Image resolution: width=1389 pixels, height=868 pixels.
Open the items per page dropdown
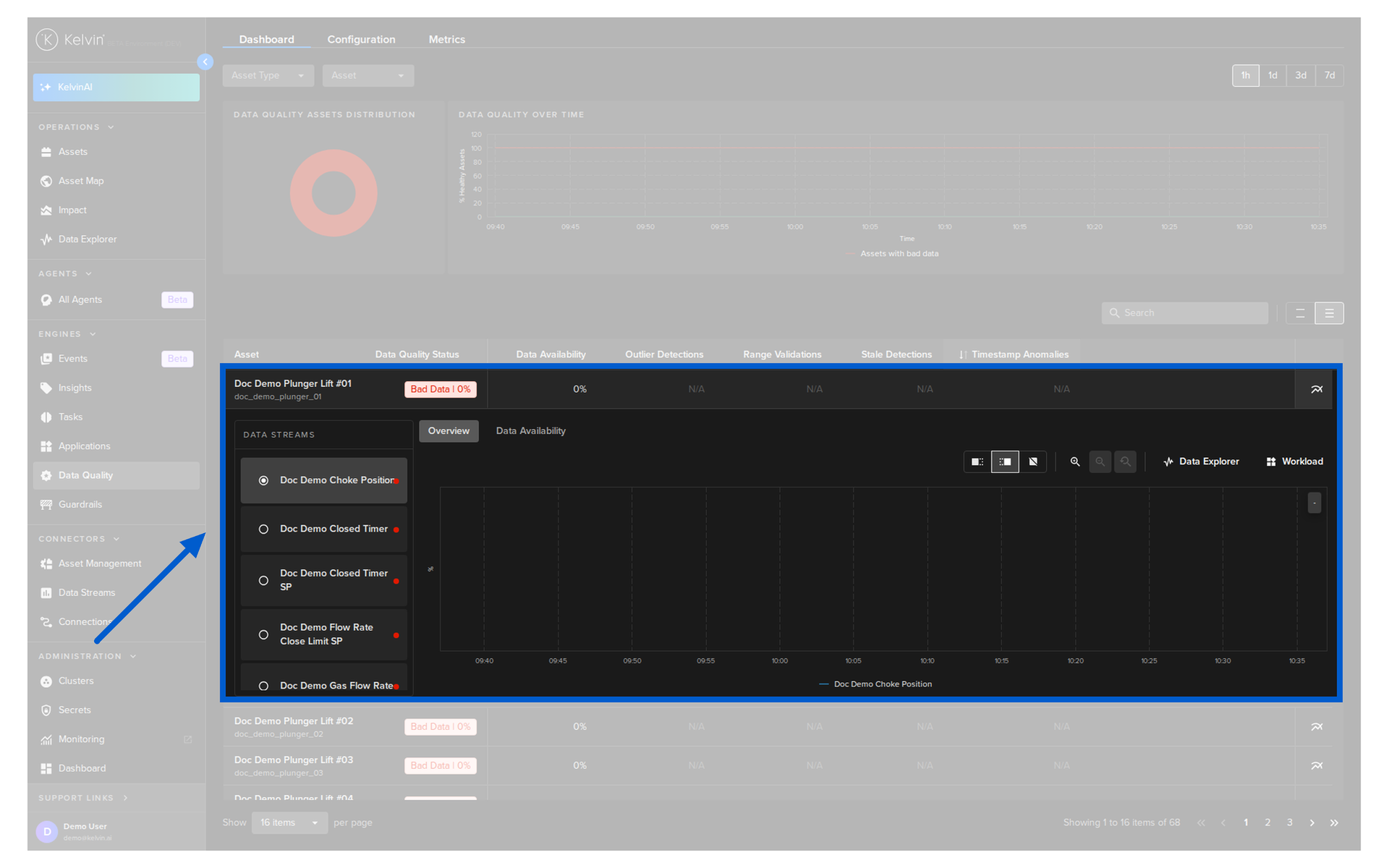pos(289,822)
